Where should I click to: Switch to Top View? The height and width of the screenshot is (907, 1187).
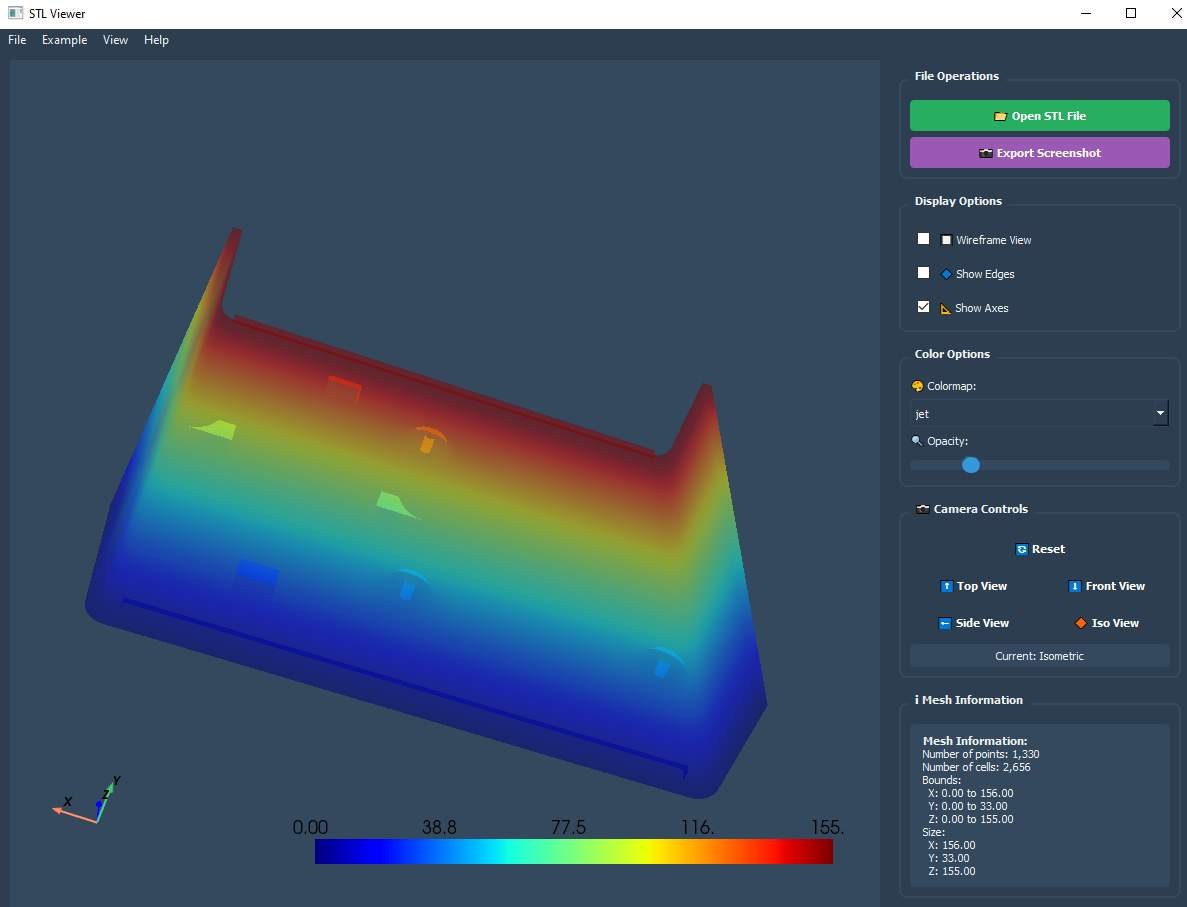pos(973,586)
